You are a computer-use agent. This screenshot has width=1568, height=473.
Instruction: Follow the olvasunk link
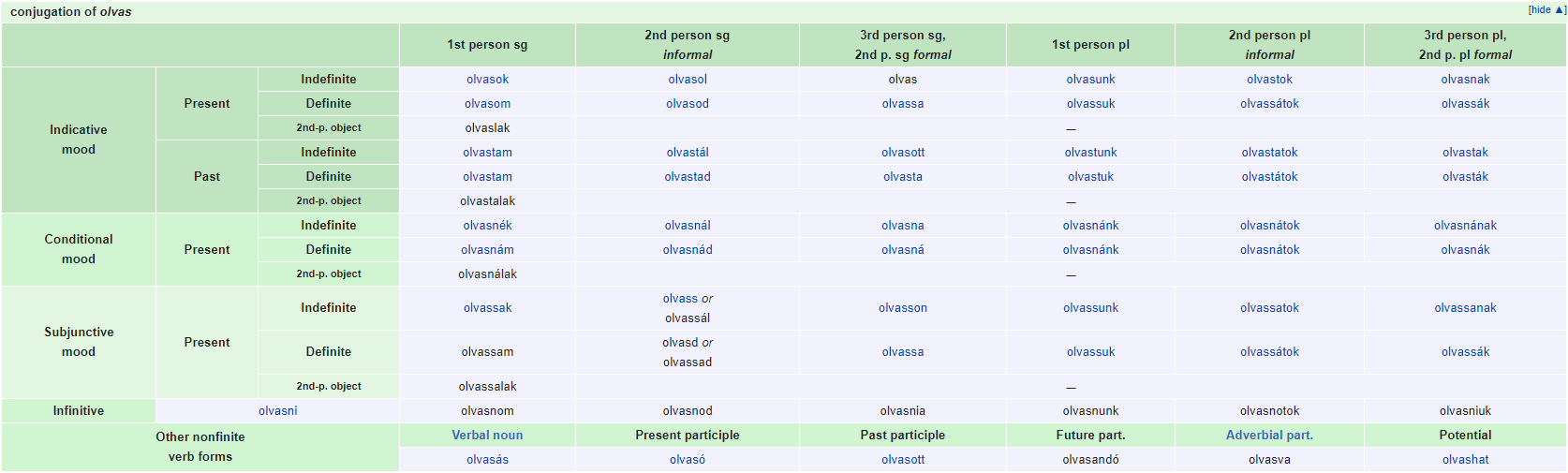point(1090,80)
